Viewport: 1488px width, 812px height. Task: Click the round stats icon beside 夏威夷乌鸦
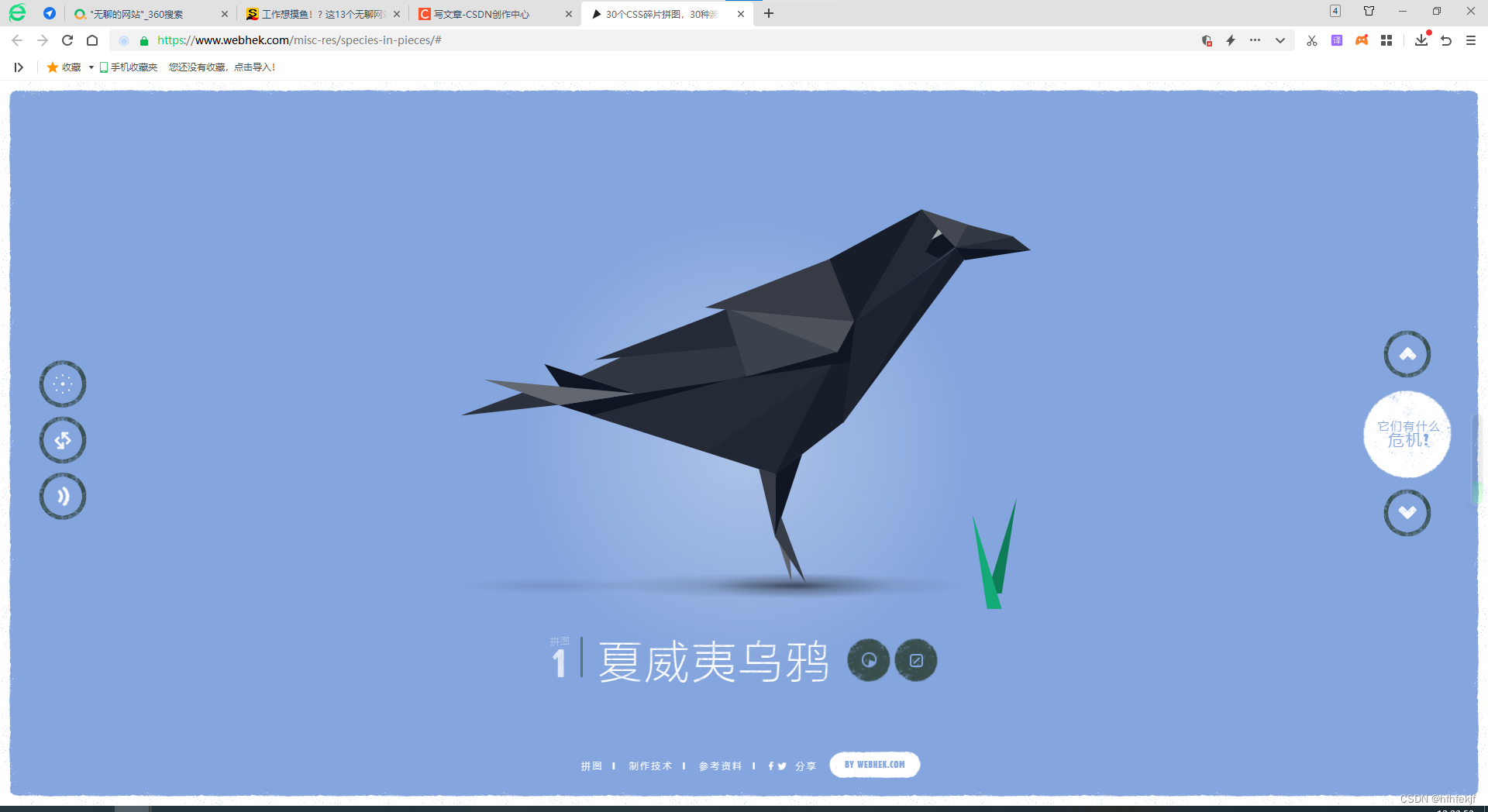tap(869, 660)
